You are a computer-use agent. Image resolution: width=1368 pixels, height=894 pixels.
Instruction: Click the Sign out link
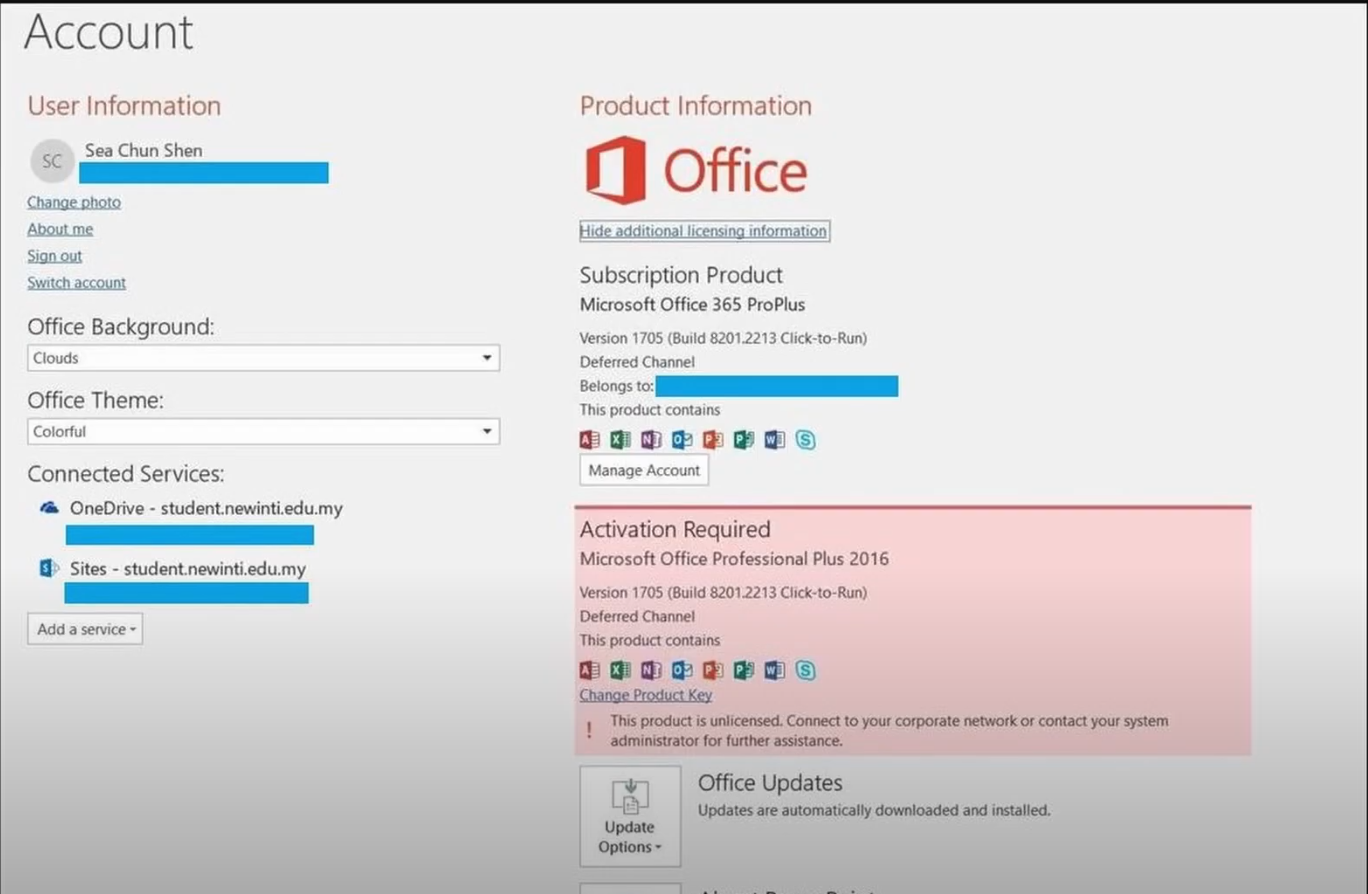click(x=55, y=256)
